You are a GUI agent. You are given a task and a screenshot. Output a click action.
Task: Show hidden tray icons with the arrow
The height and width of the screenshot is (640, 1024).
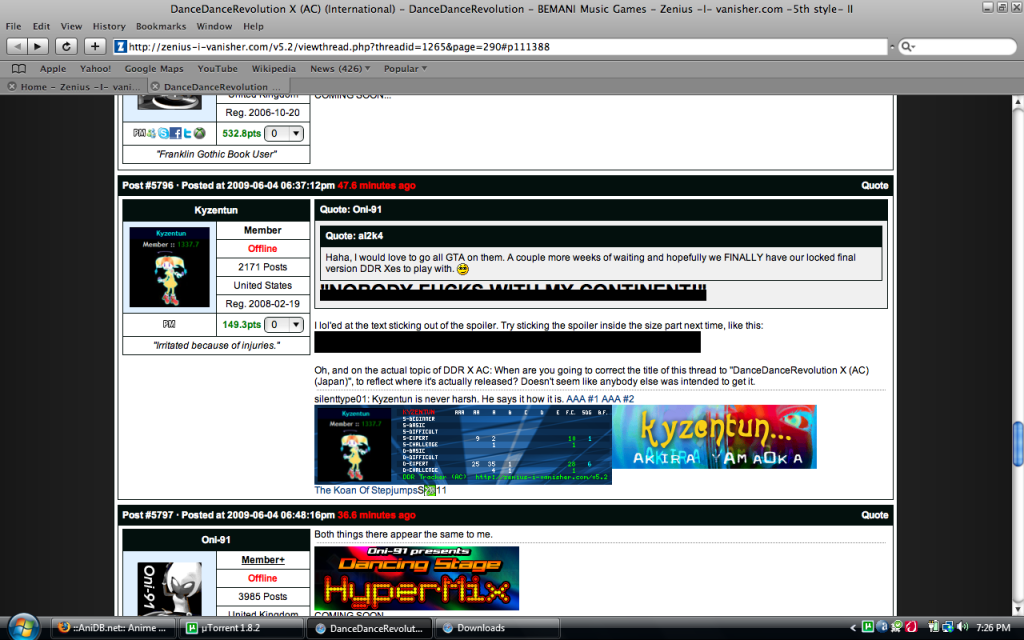(x=852, y=628)
